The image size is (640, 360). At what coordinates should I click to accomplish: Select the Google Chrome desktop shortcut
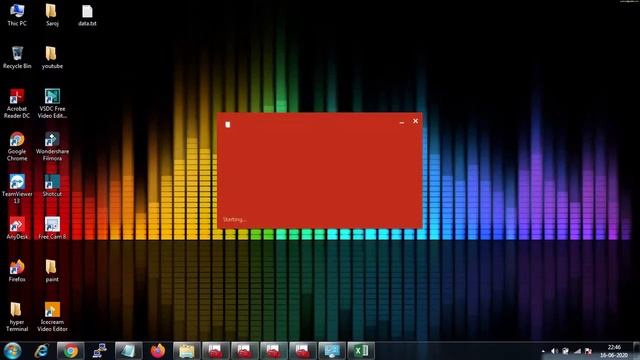click(x=17, y=146)
